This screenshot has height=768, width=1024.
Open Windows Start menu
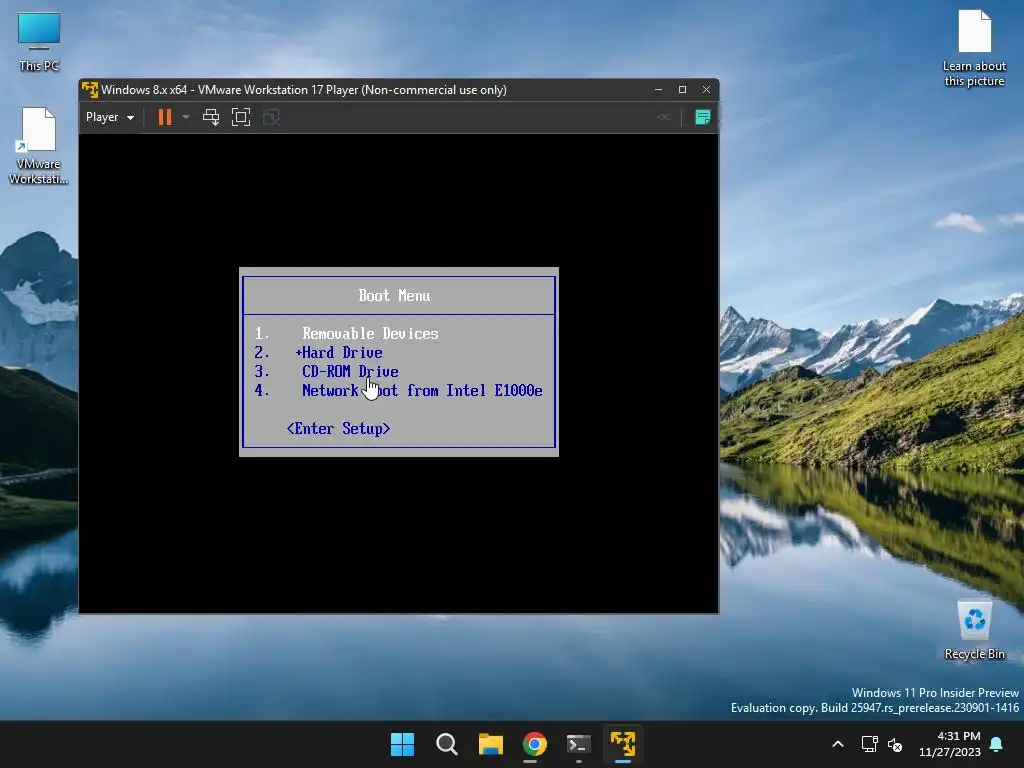click(402, 744)
